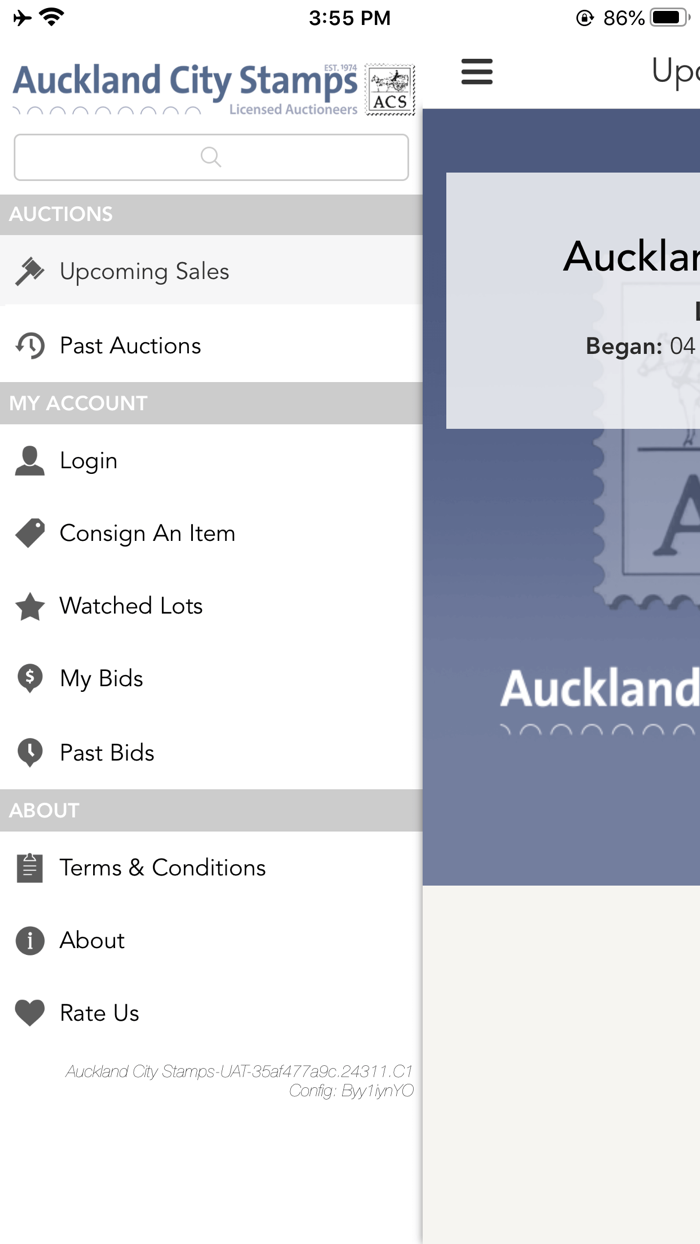Open Terms & Conditions document icon
Image resolution: width=700 pixels, height=1244 pixels.
31,868
